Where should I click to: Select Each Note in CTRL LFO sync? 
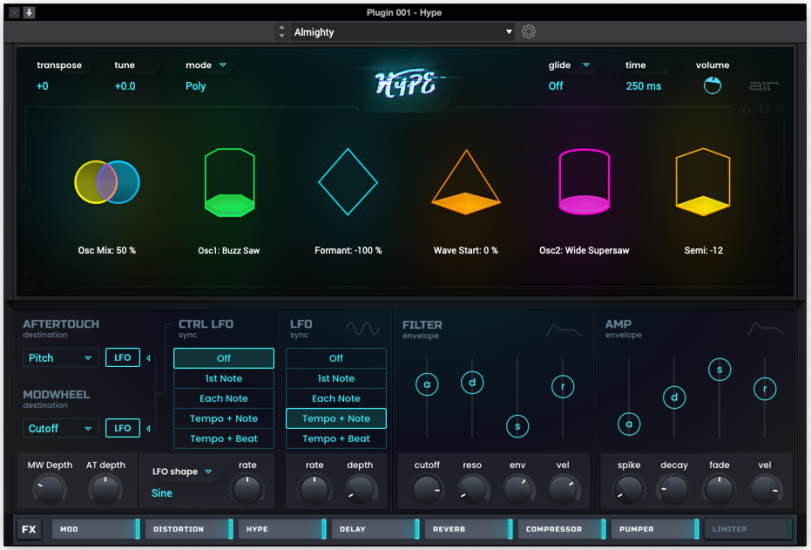click(223, 398)
